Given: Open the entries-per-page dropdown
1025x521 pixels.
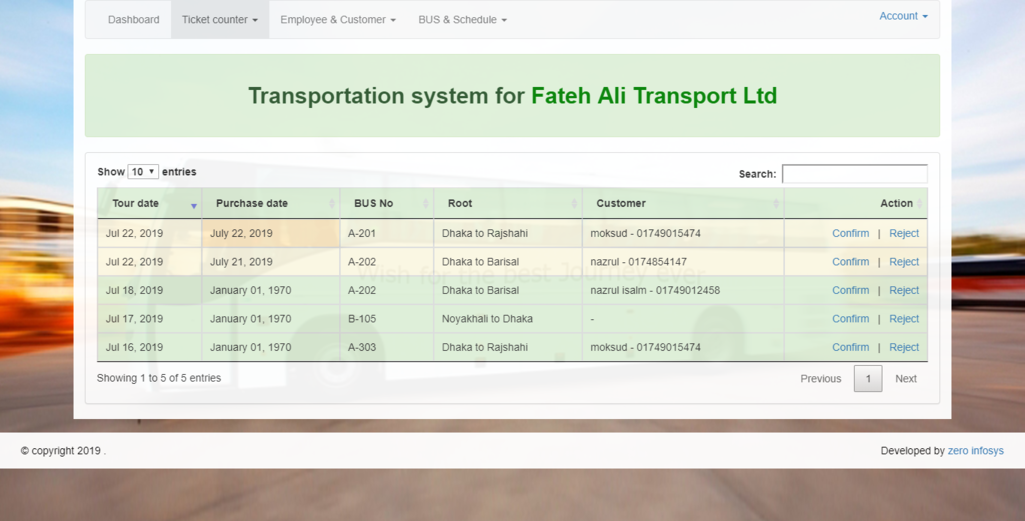Looking at the screenshot, I should click(x=143, y=172).
